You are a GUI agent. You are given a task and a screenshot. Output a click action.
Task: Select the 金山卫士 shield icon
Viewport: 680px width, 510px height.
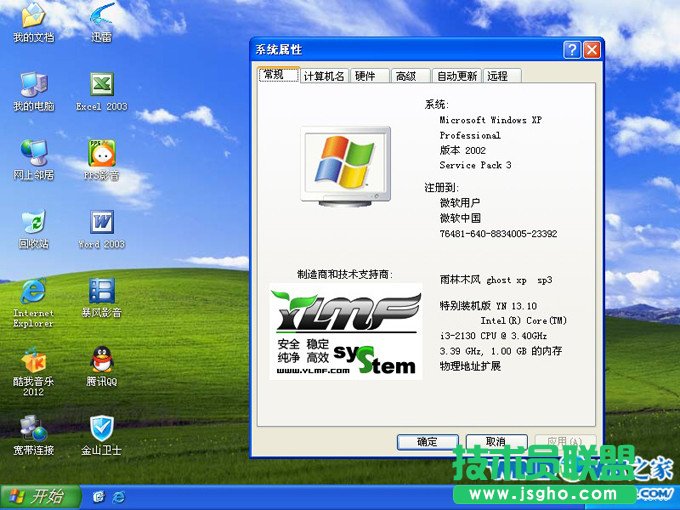[101, 430]
